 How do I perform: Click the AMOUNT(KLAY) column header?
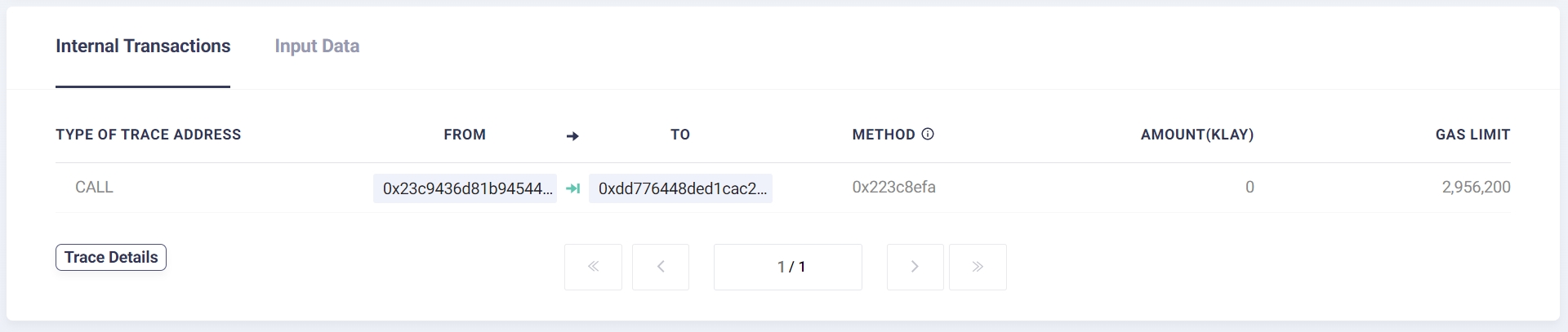(x=1196, y=135)
